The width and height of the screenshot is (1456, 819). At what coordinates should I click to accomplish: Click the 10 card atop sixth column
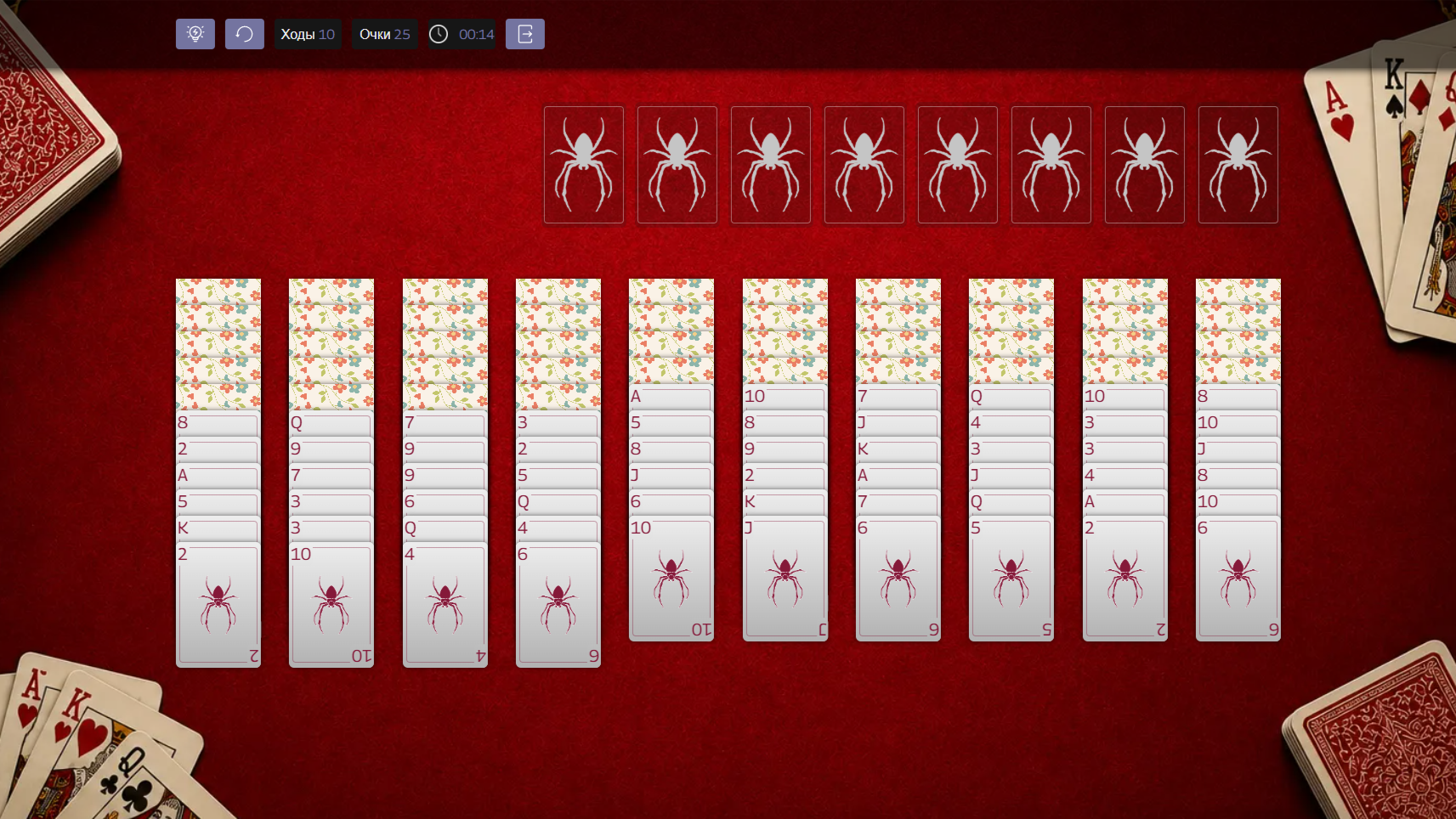point(785,397)
